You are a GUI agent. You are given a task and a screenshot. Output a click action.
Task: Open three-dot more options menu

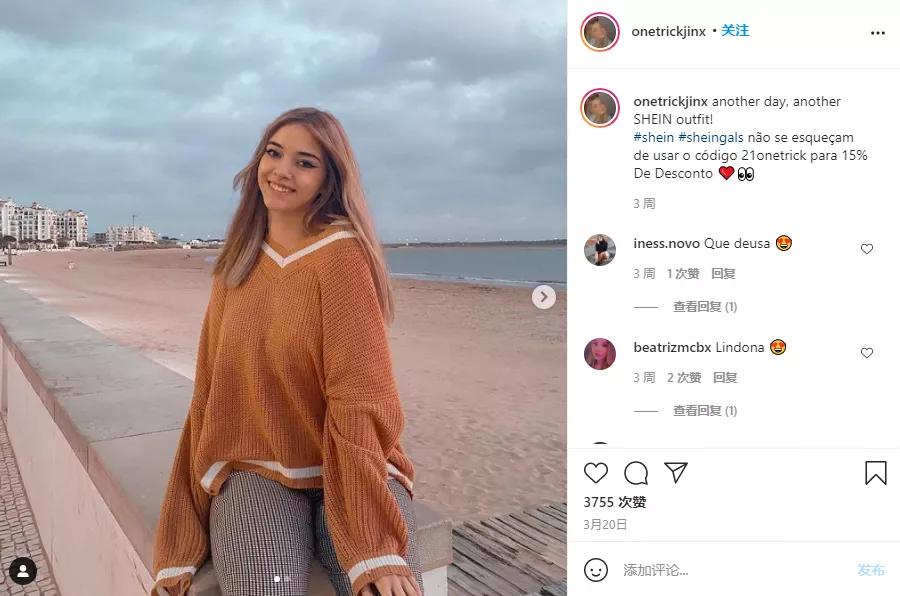coord(878,33)
